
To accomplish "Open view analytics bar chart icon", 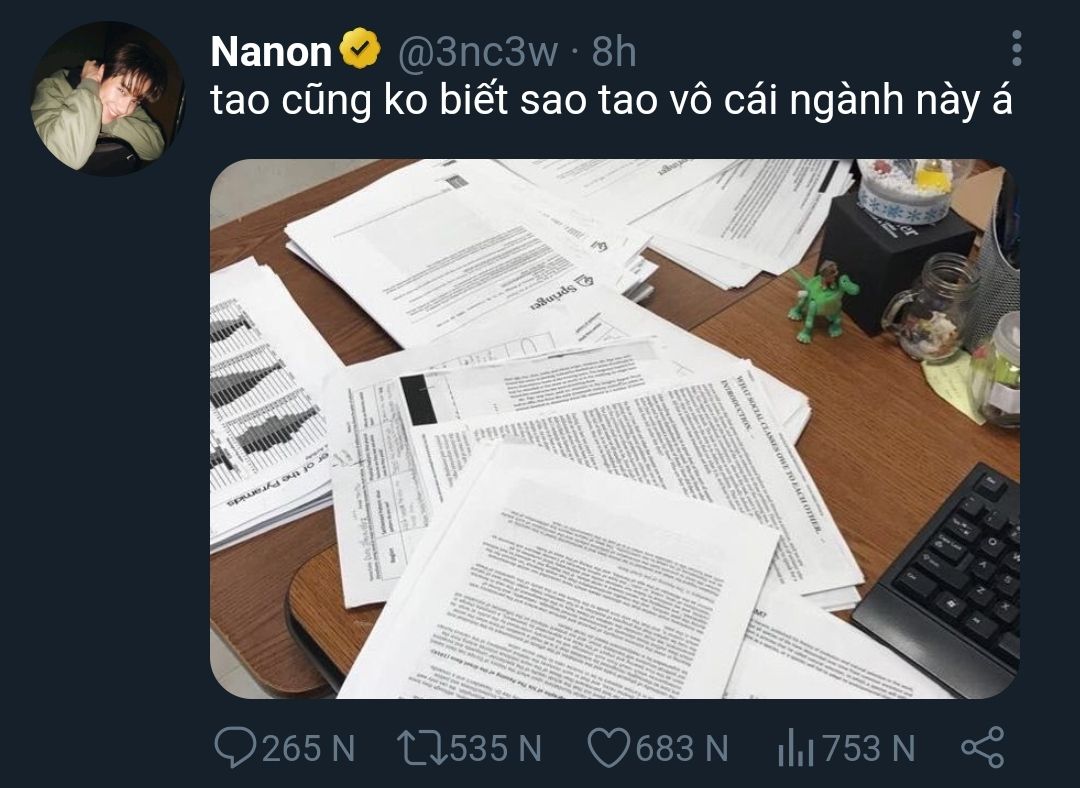I will tap(796, 749).
